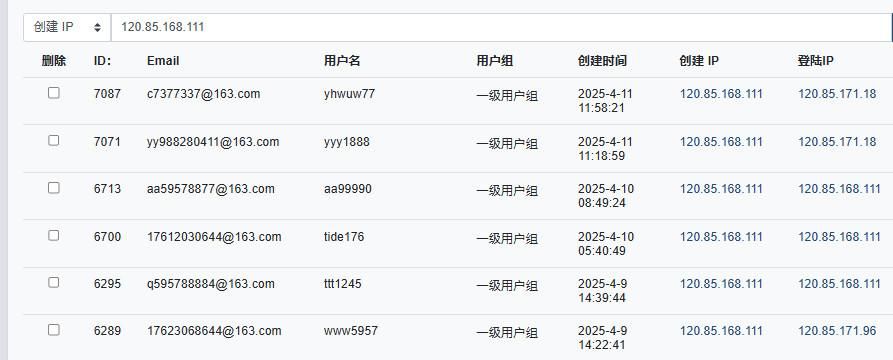Mark the checkbox for ID 6295
Image resolution: width=893 pixels, height=360 pixels.
pyautogui.click(x=54, y=283)
